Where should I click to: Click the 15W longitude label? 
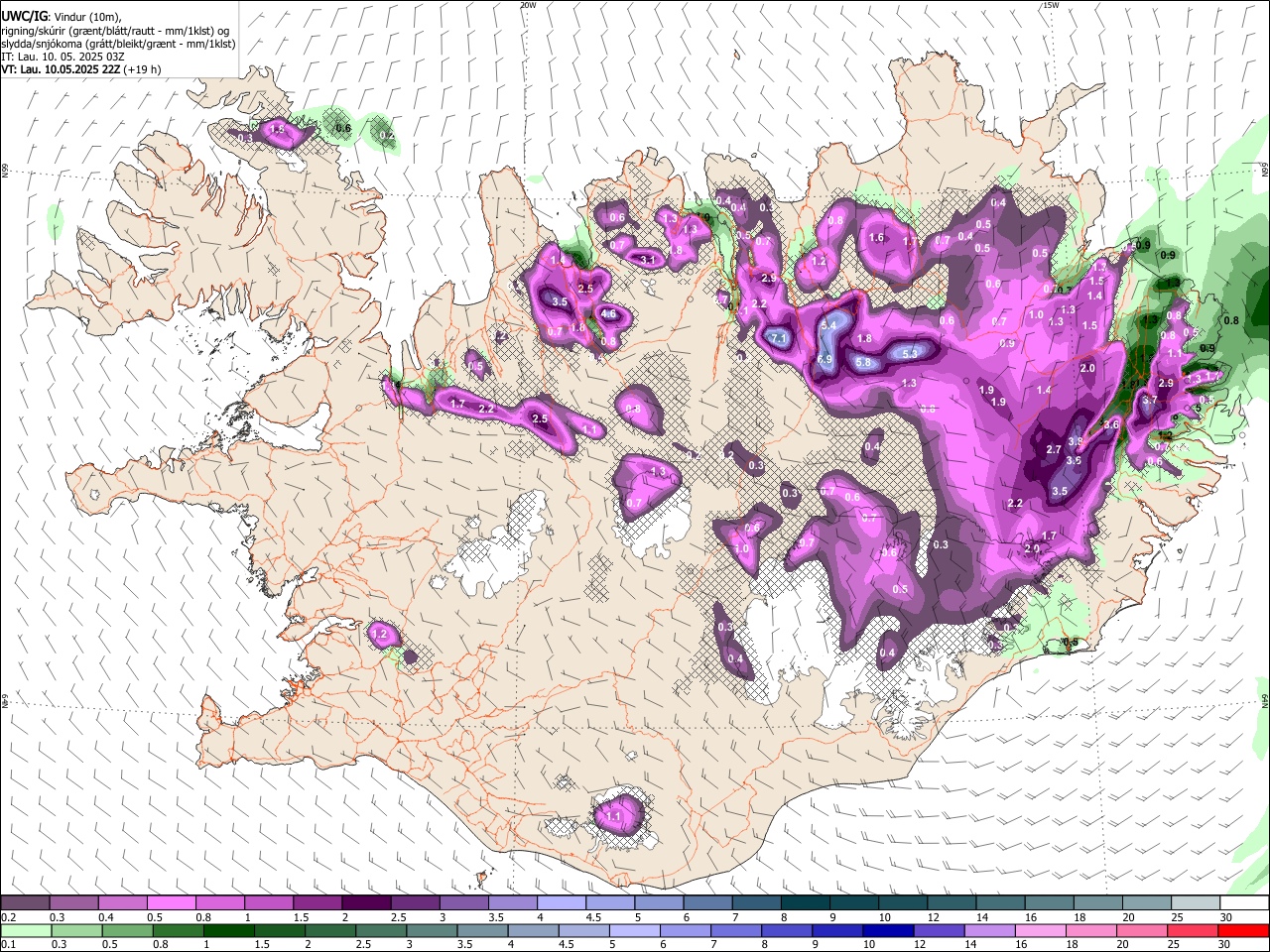point(1051,5)
